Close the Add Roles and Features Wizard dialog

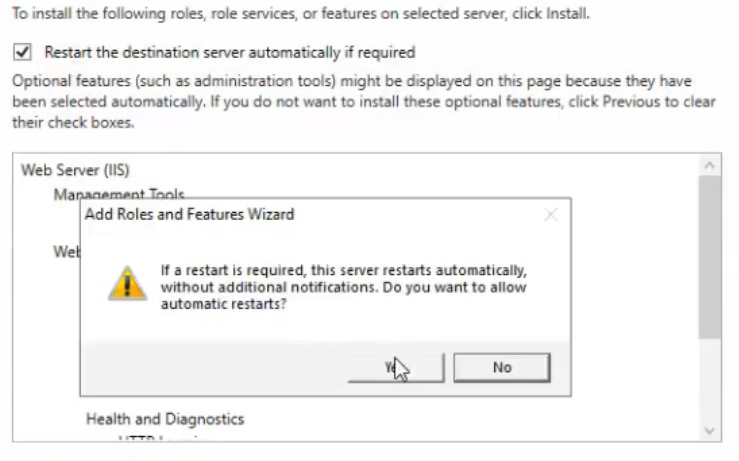point(550,215)
